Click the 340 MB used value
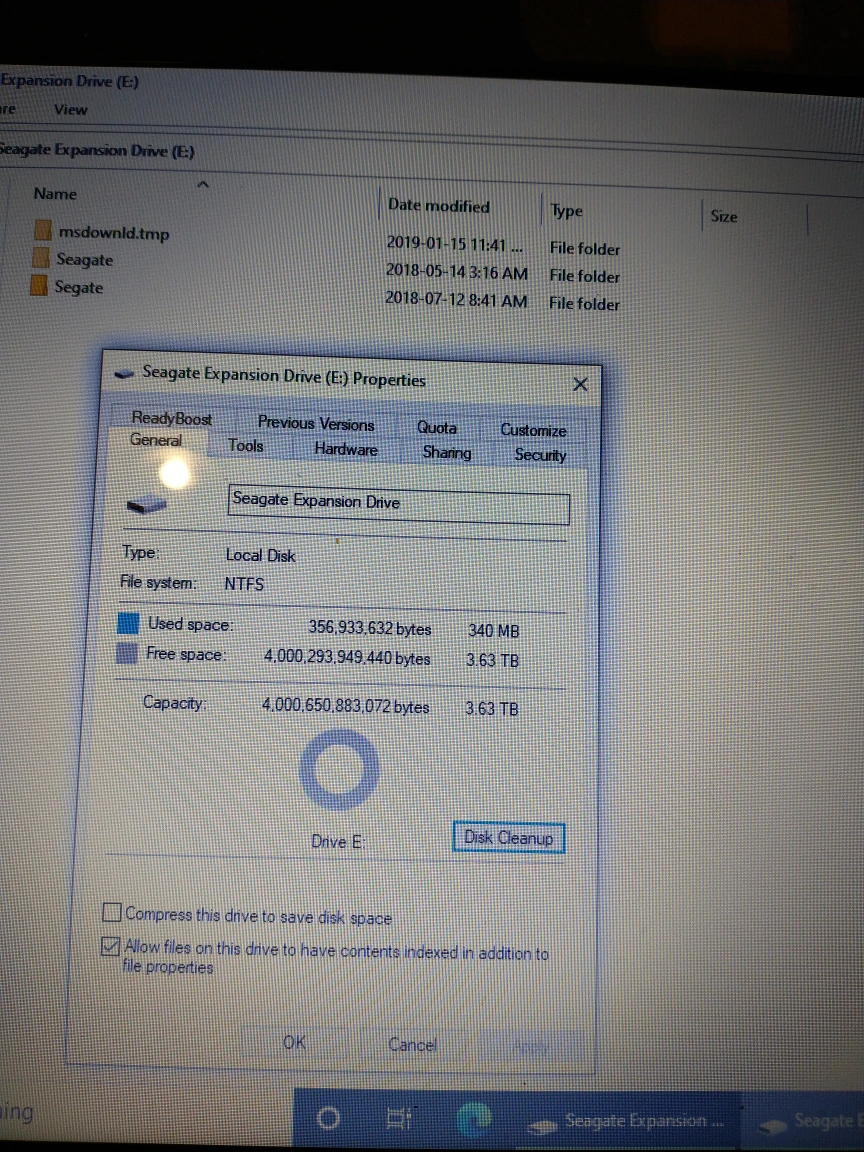Image resolution: width=864 pixels, height=1152 pixels. coord(494,631)
